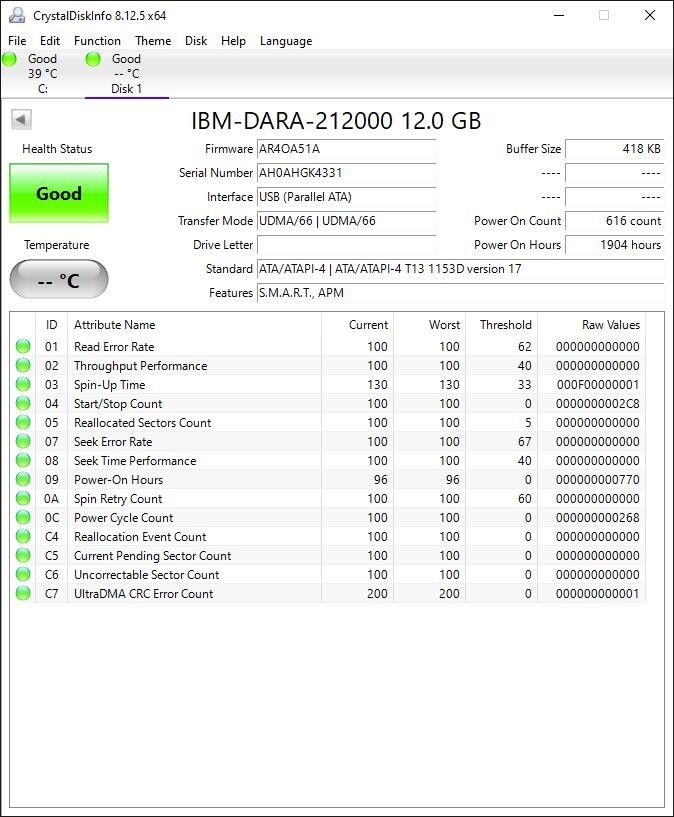Click the Firmware field AR4OA51A
The width and height of the screenshot is (674, 817).
click(346, 149)
